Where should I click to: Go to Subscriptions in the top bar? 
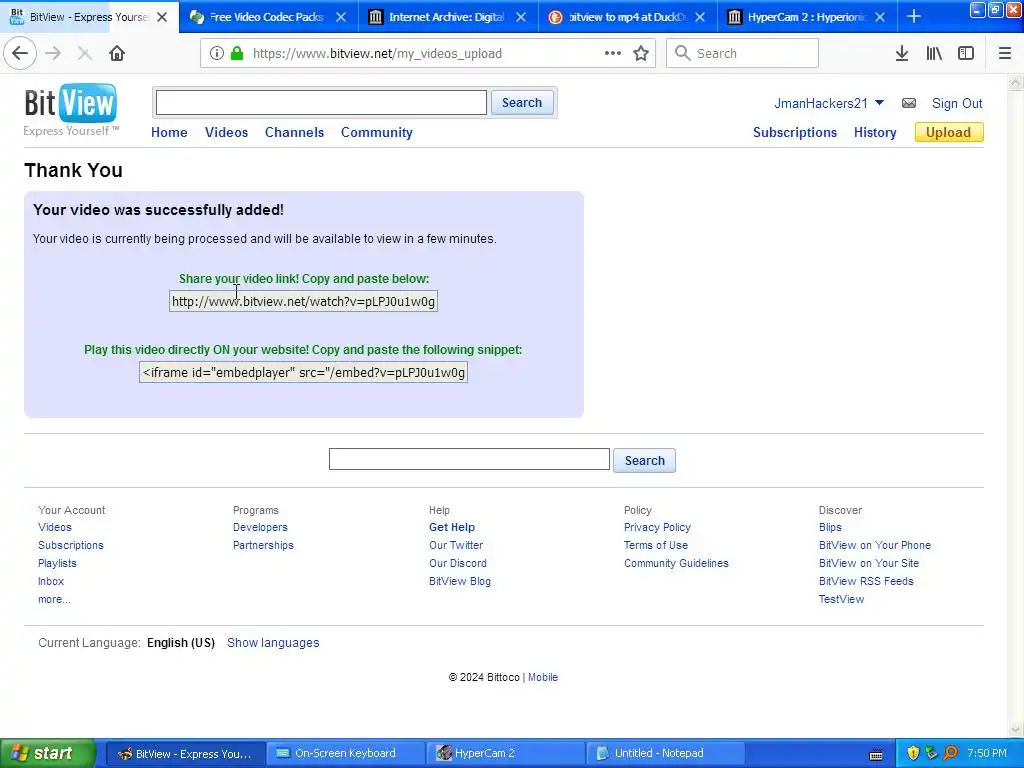point(795,132)
